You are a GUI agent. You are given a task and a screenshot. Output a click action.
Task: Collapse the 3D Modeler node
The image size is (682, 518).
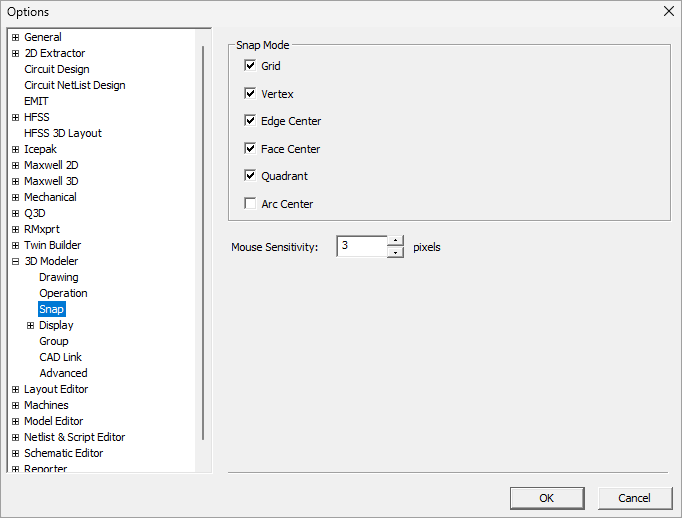(x=16, y=261)
